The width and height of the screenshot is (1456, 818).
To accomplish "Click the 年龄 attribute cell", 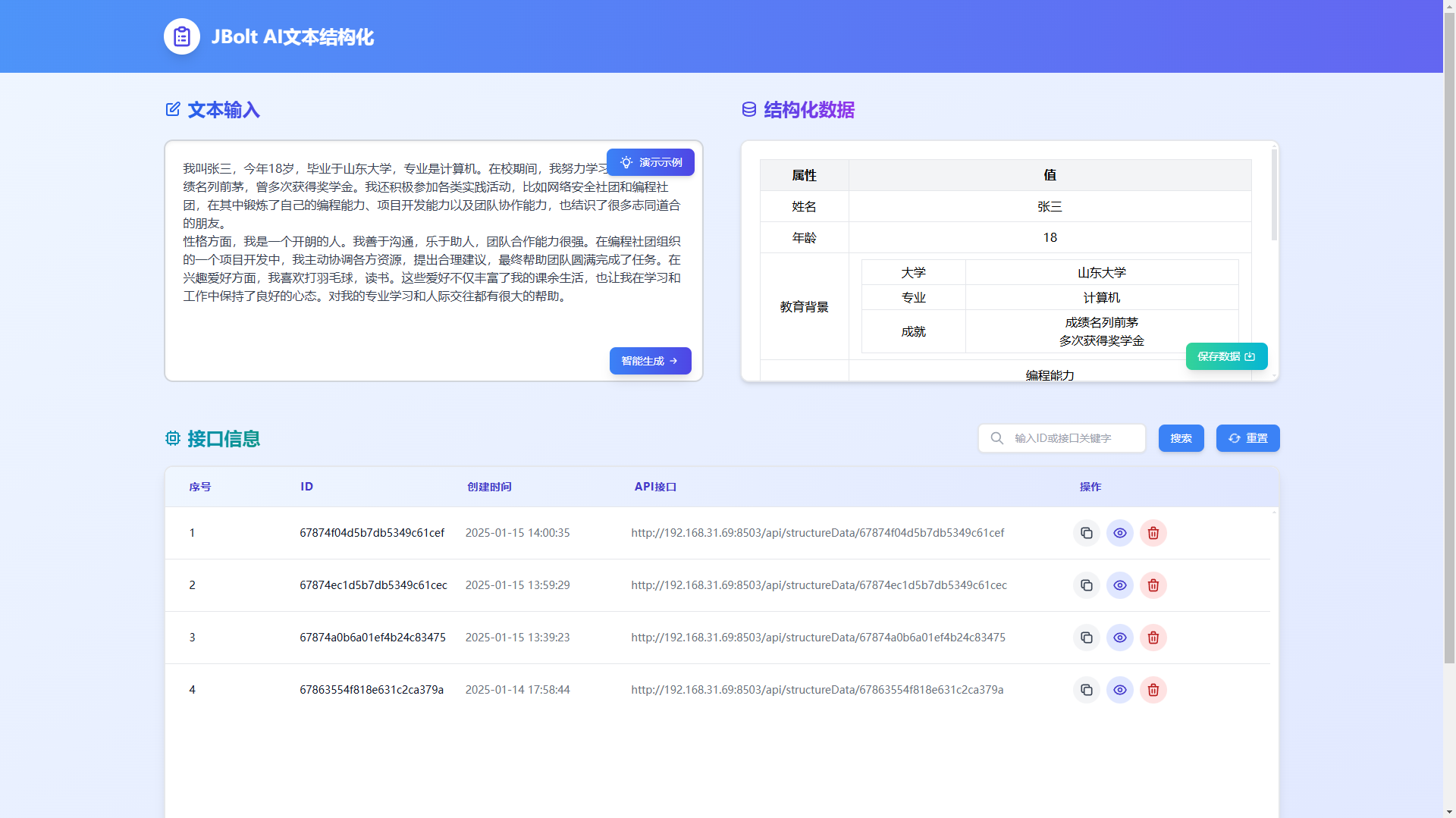I will [x=804, y=237].
